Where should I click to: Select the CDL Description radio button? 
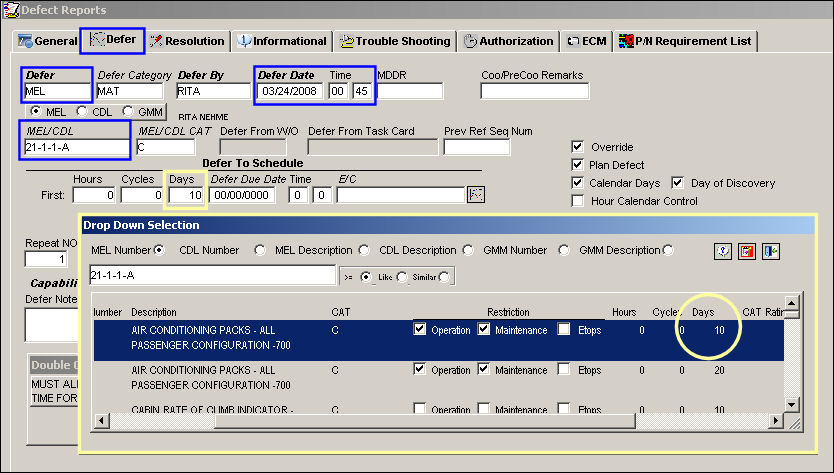click(x=468, y=250)
